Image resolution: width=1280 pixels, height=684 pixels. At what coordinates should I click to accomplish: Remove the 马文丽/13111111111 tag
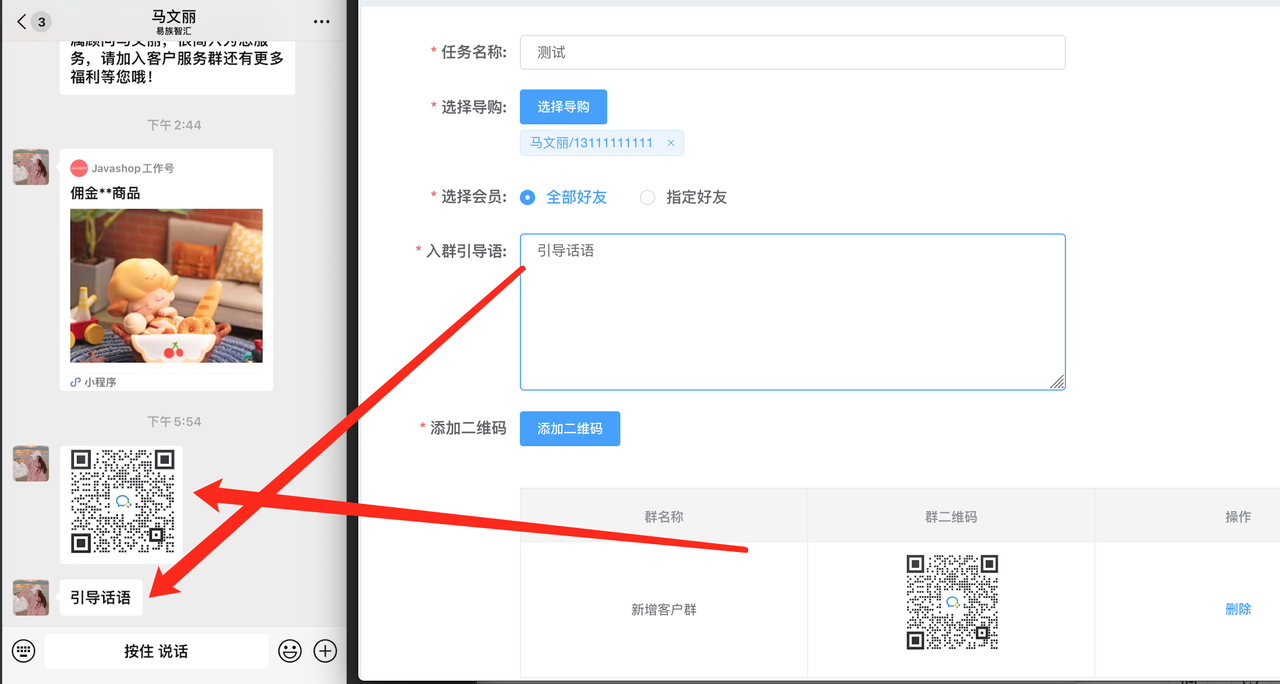(671, 143)
